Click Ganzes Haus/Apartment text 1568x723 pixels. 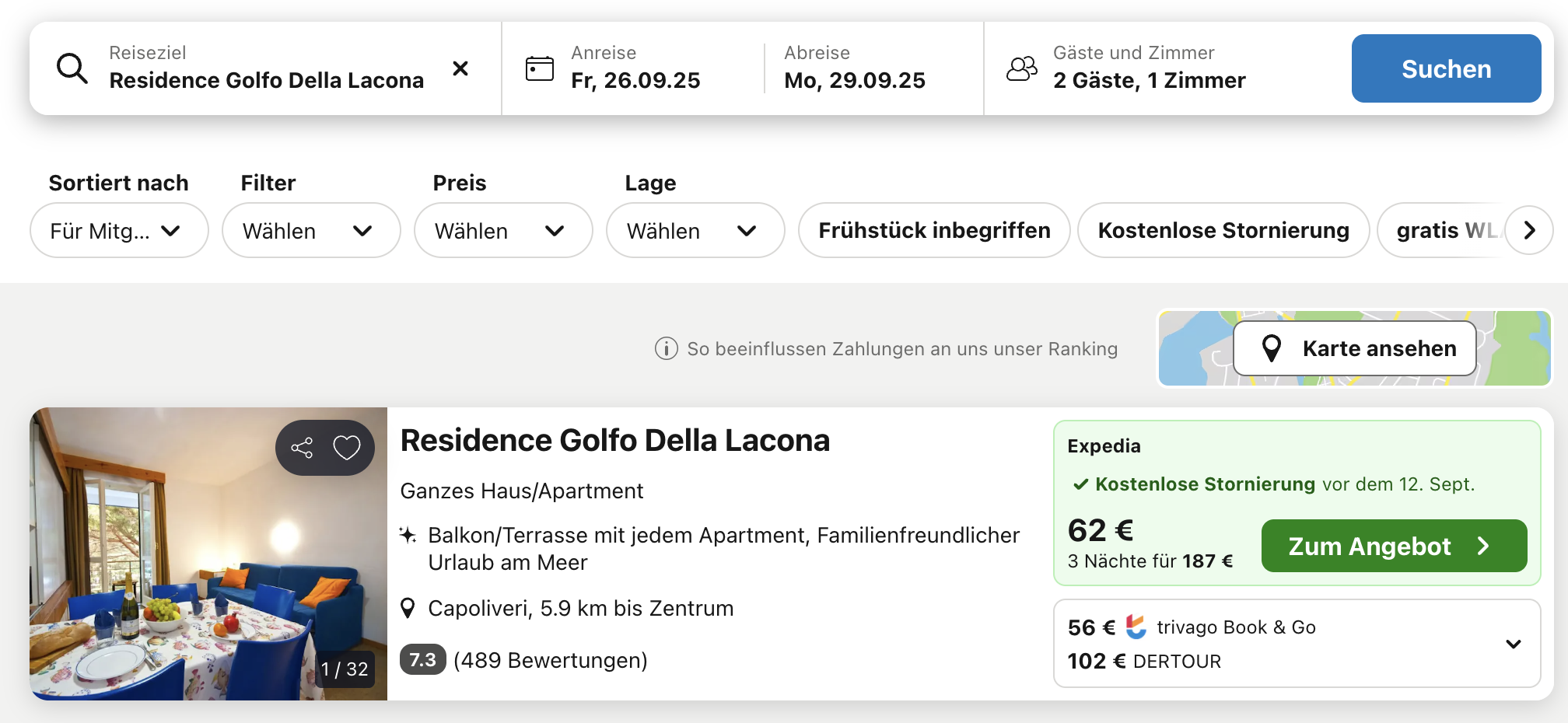click(522, 491)
